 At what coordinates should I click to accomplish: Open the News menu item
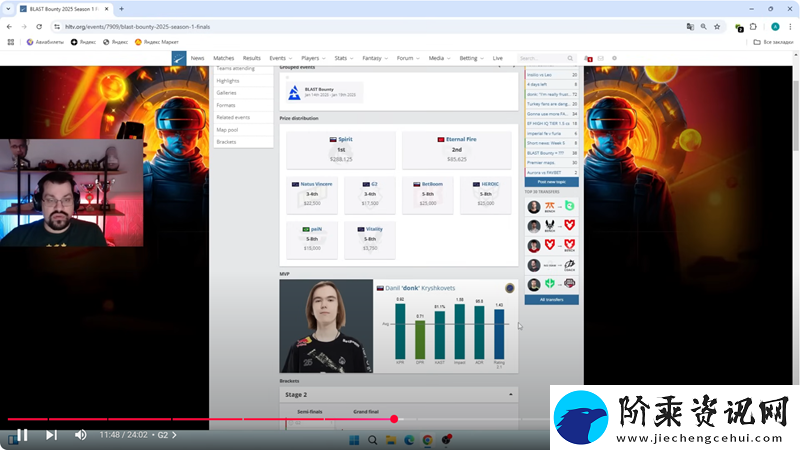pyautogui.click(x=197, y=58)
